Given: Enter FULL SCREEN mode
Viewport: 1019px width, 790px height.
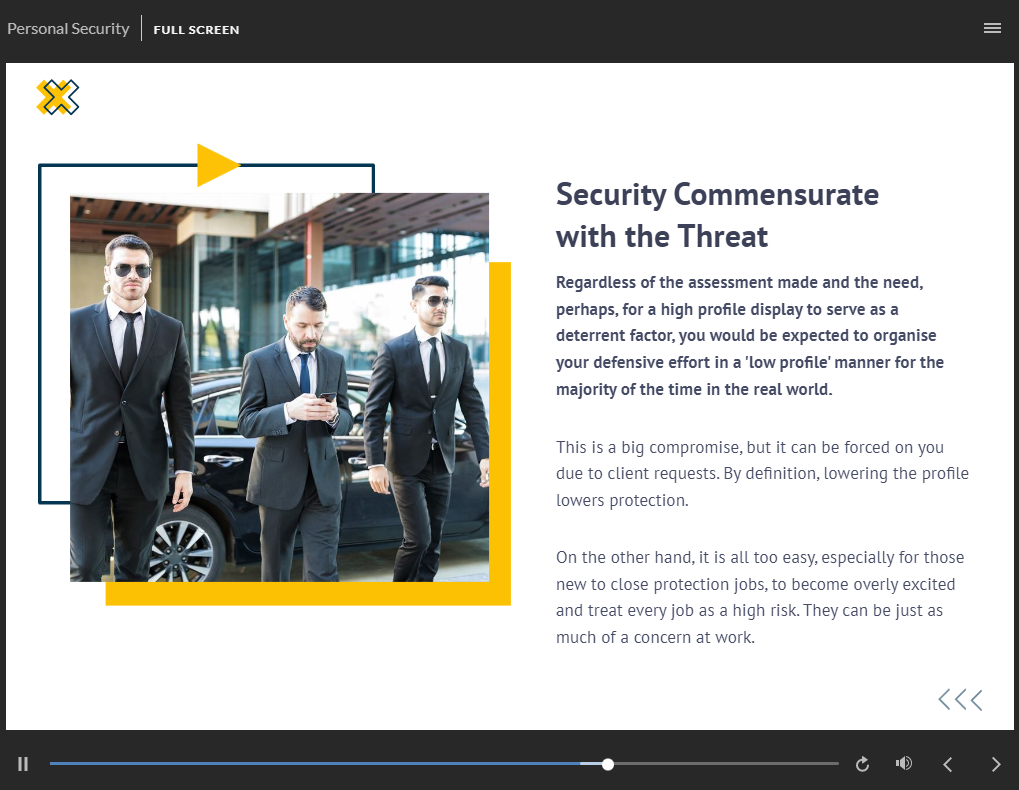Looking at the screenshot, I should 196,30.
